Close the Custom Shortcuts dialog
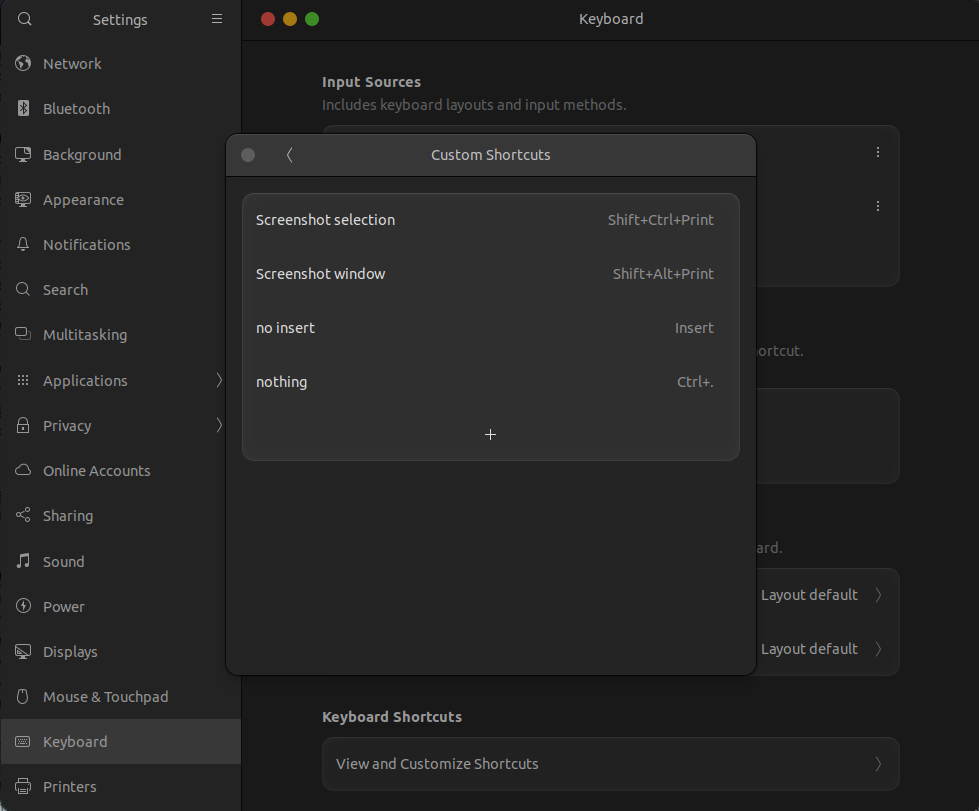This screenshot has width=979, height=811. pos(248,155)
